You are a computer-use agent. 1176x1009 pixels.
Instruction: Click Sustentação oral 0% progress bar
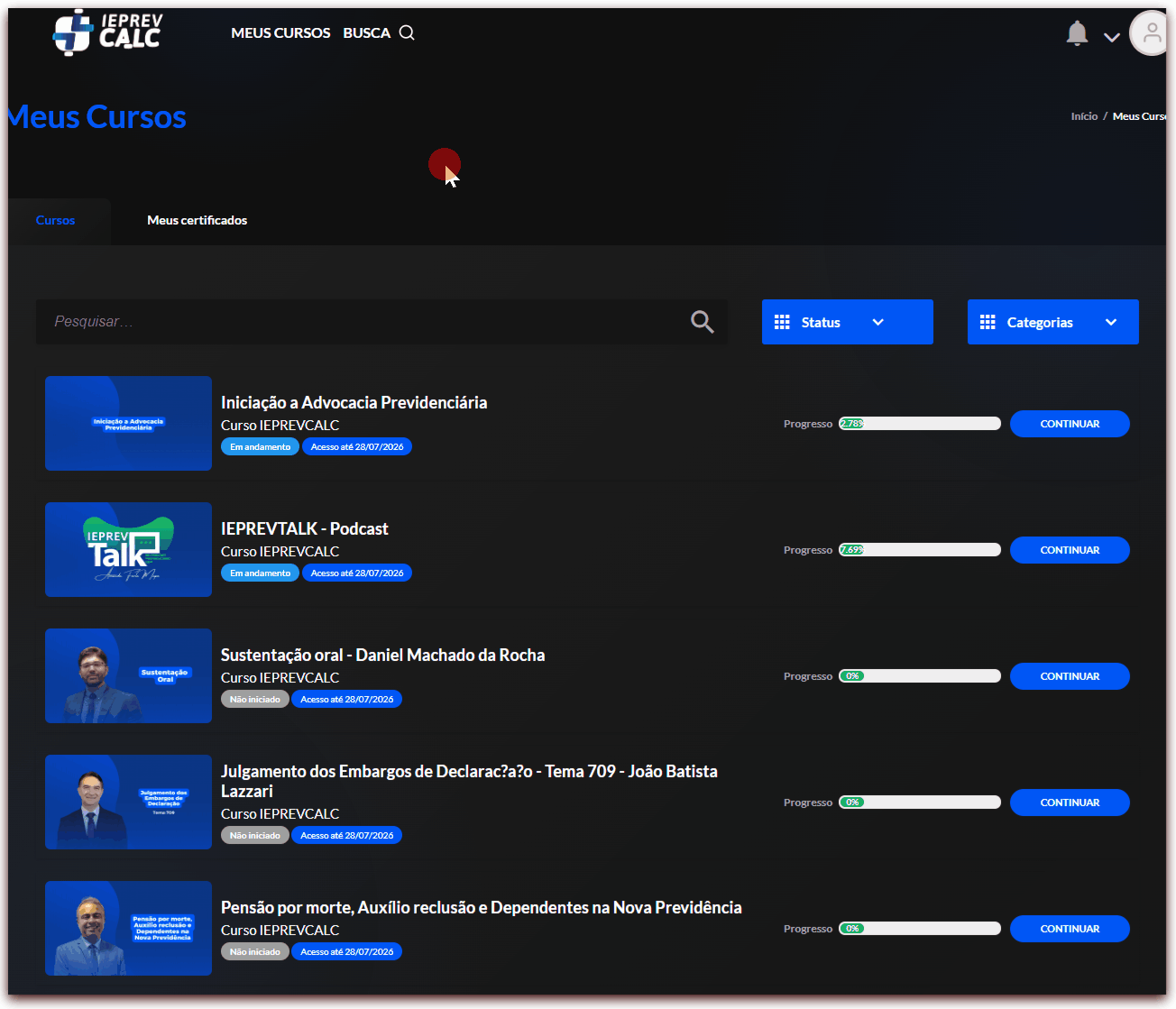coord(920,676)
